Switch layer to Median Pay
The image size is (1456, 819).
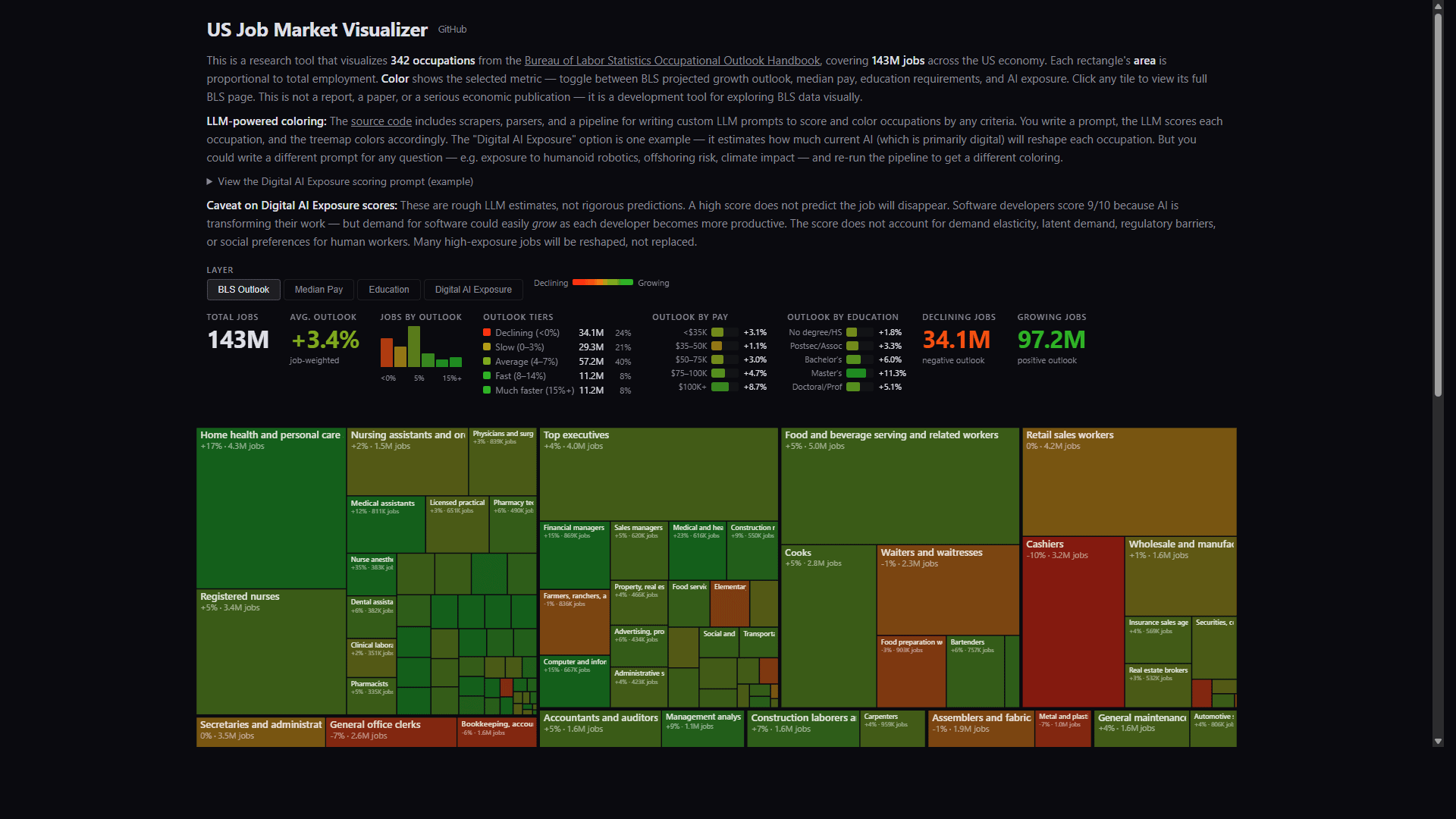318,290
